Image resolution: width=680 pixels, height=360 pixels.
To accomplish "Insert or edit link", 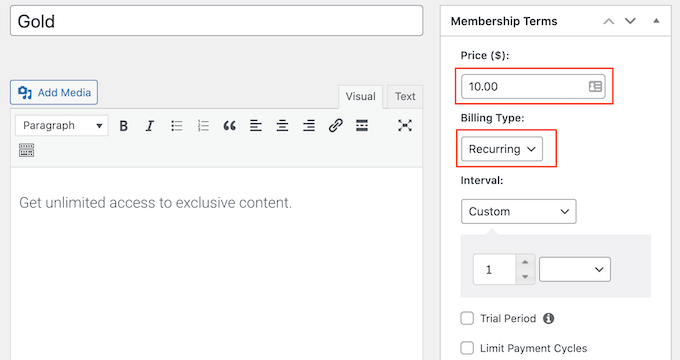I will (x=335, y=126).
